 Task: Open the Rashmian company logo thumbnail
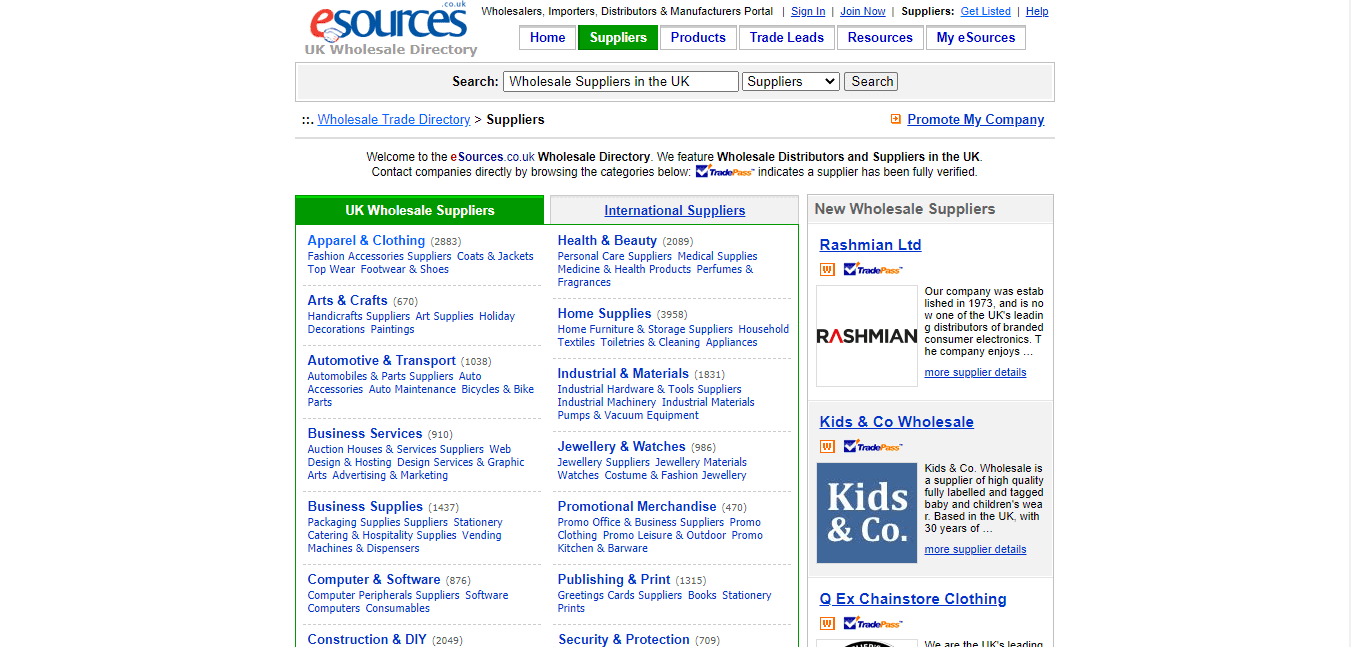867,336
